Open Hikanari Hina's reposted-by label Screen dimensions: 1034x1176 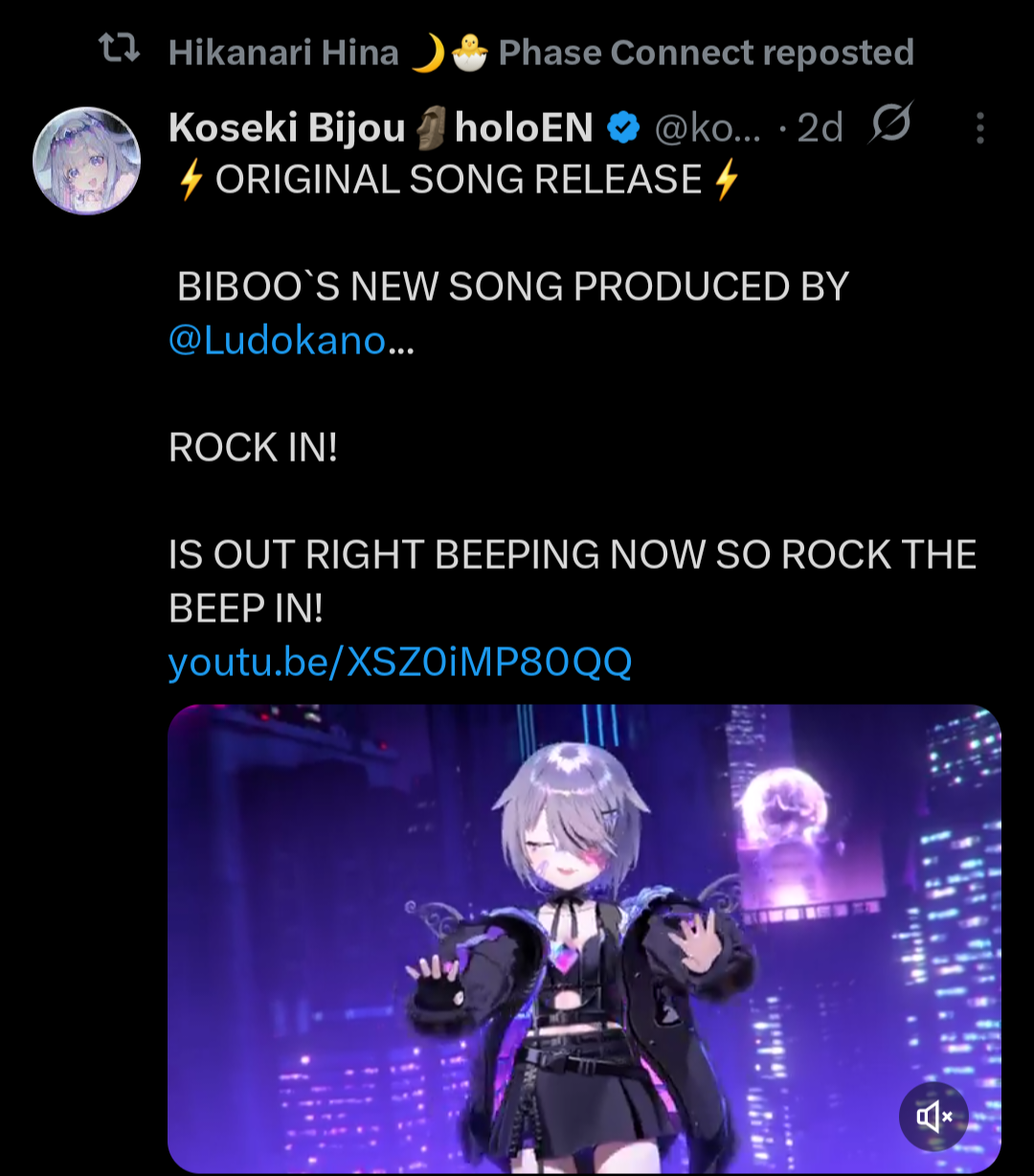541,53
